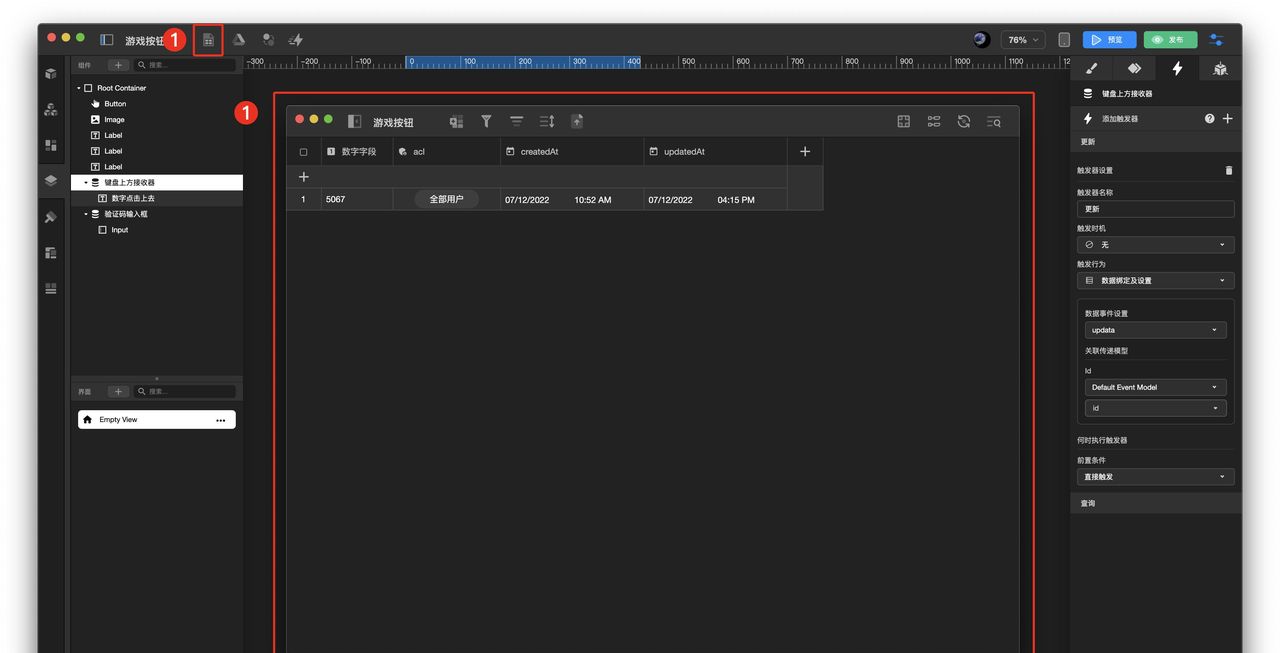The image size is (1280, 653).
Task: Click the filter funnel icon in table toolbar
Action: click(486, 121)
